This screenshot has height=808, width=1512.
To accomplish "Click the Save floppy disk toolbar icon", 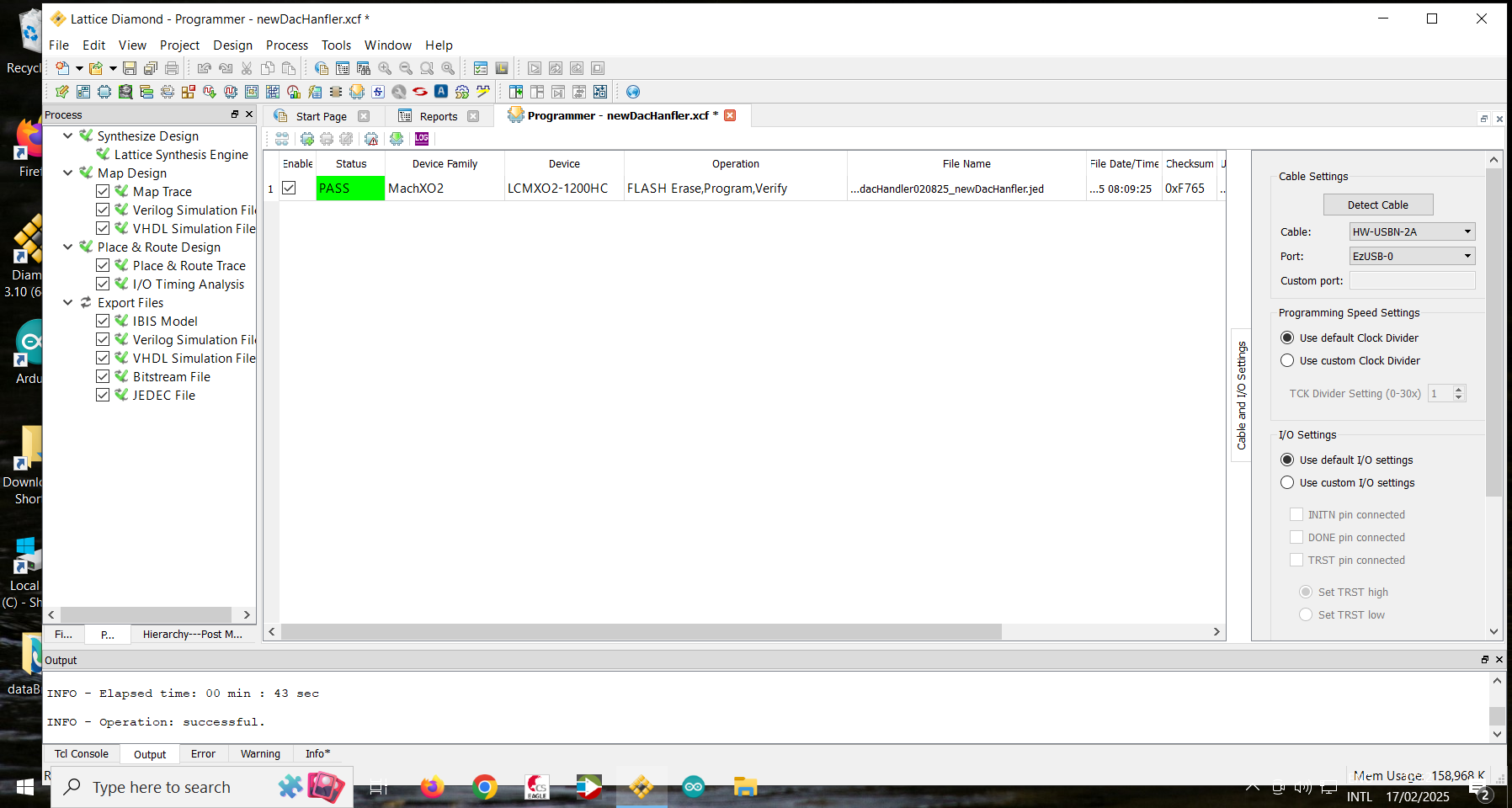I will [x=130, y=68].
